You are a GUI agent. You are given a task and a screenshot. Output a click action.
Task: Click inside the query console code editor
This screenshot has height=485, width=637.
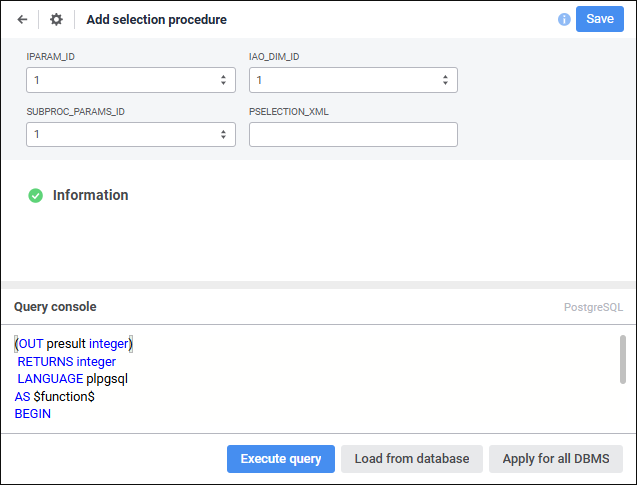[x=300, y=380]
